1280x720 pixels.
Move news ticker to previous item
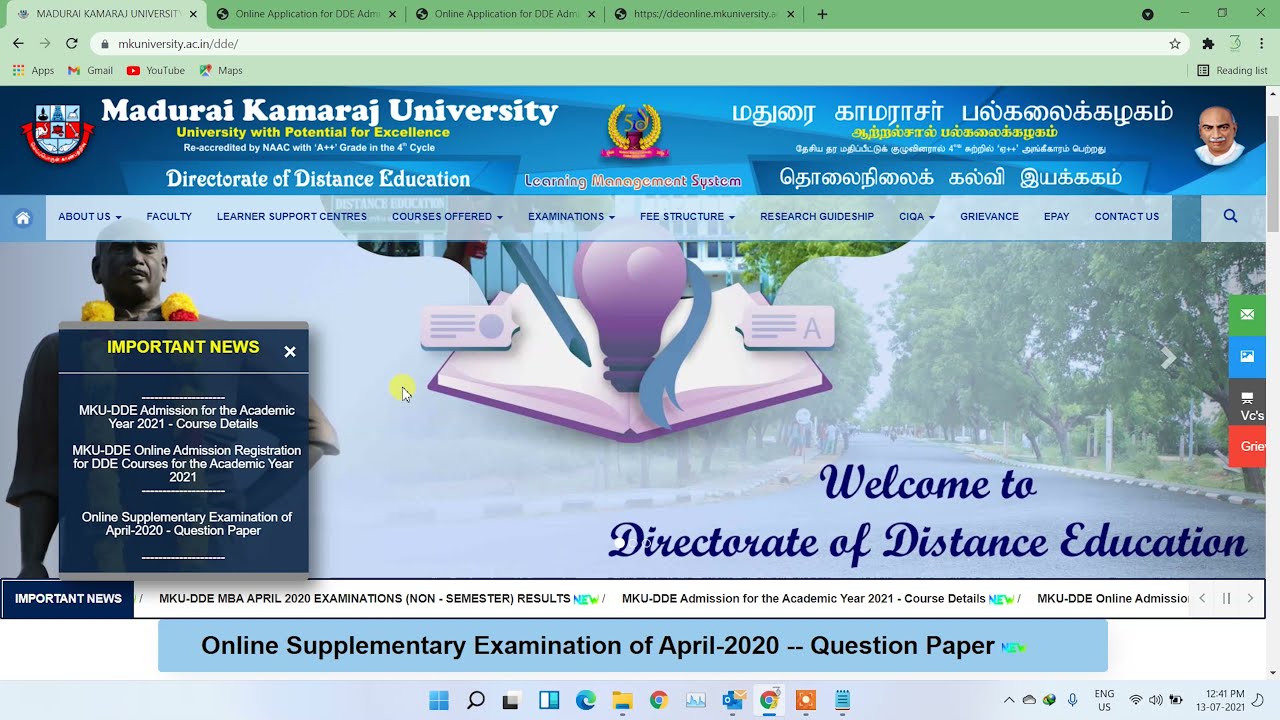click(1202, 599)
